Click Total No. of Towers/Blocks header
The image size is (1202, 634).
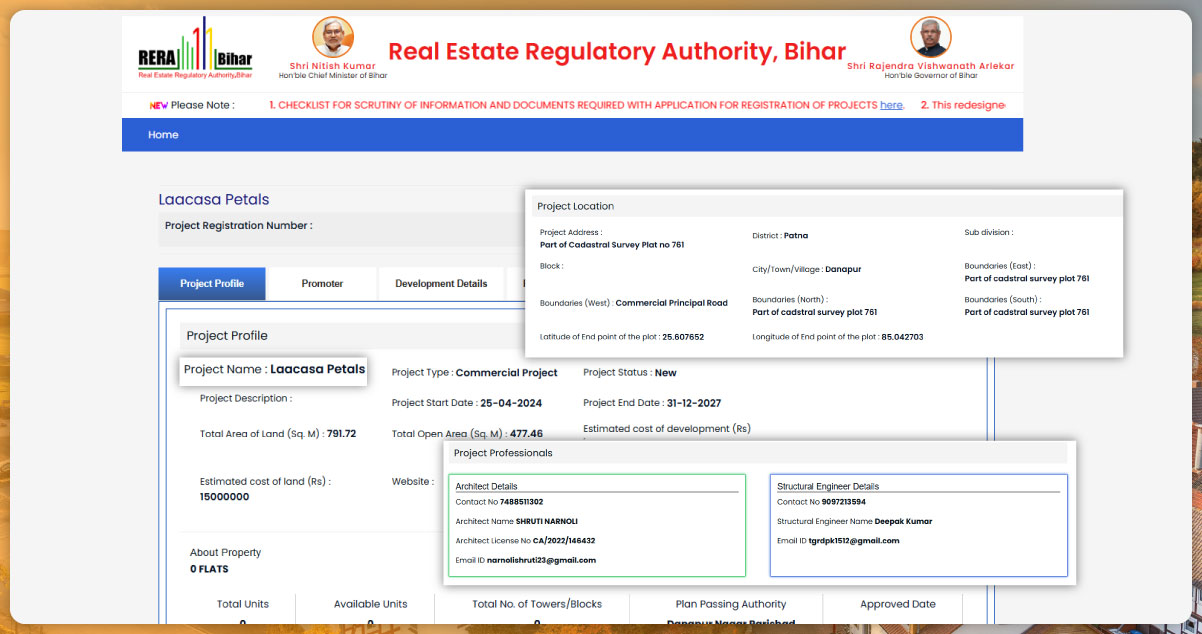pyautogui.click(x=537, y=604)
